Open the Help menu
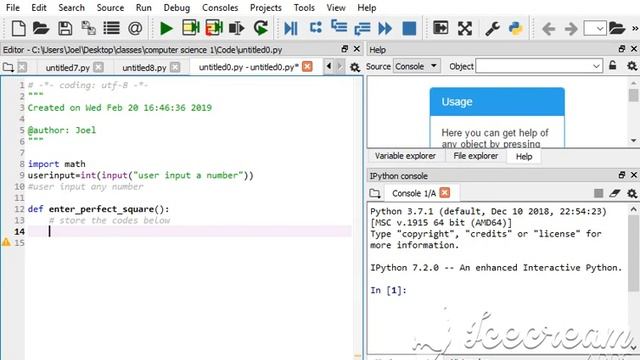The image size is (640, 360). point(367,8)
